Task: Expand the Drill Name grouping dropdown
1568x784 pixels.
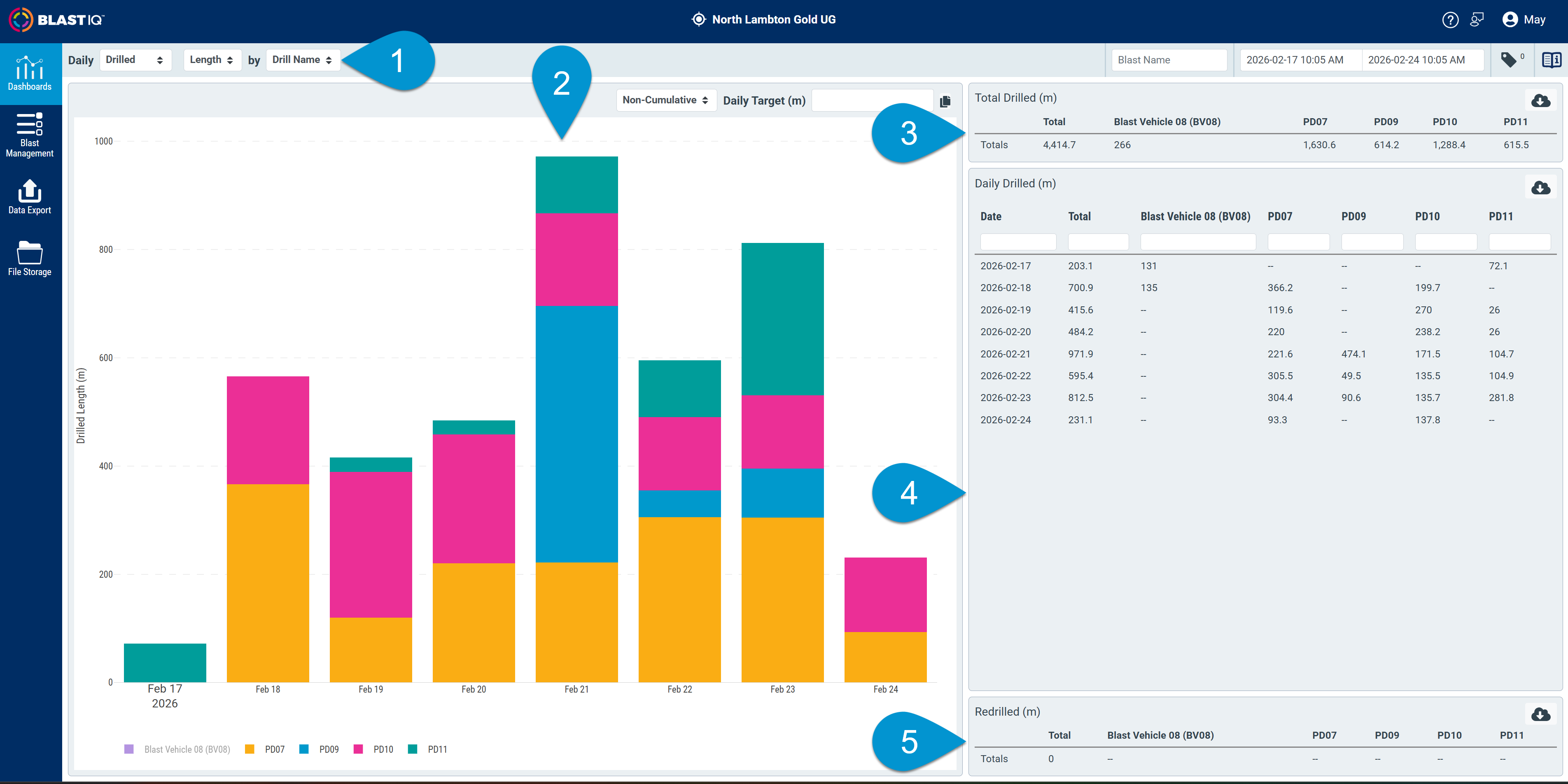Action: click(x=303, y=60)
